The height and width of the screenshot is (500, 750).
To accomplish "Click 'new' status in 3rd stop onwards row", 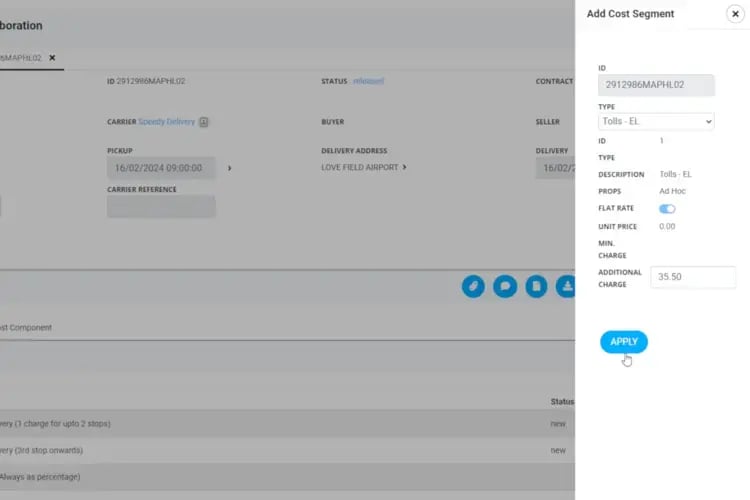I will point(558,451).
